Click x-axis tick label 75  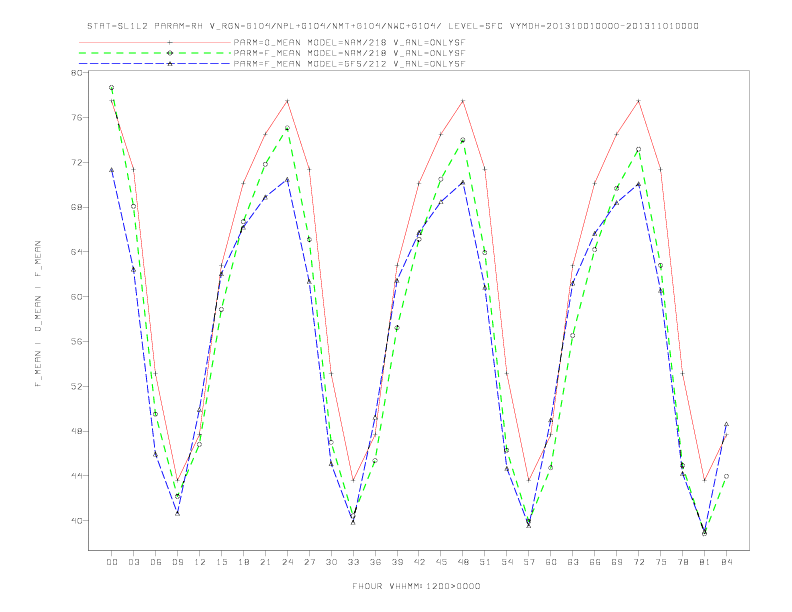pos(661,562)
